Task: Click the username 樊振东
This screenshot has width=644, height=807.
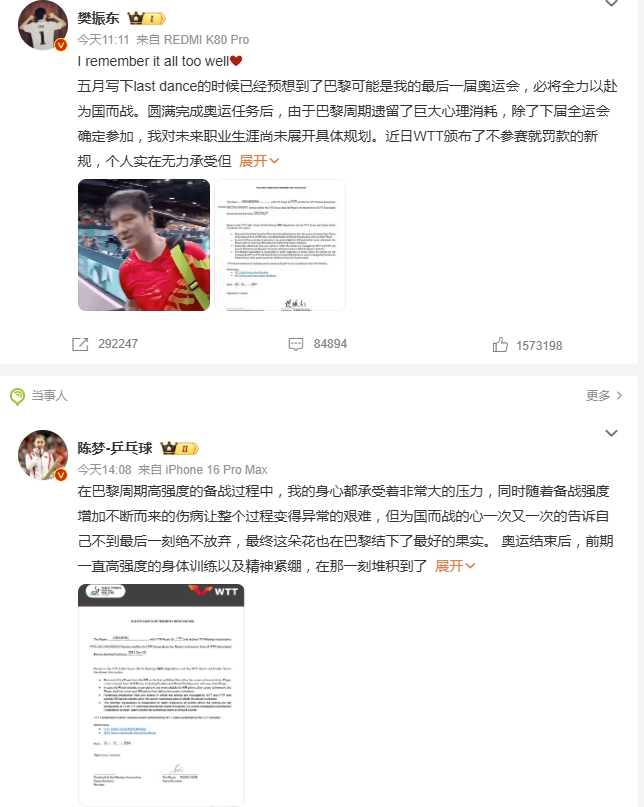Action: [x=98, y=19]
